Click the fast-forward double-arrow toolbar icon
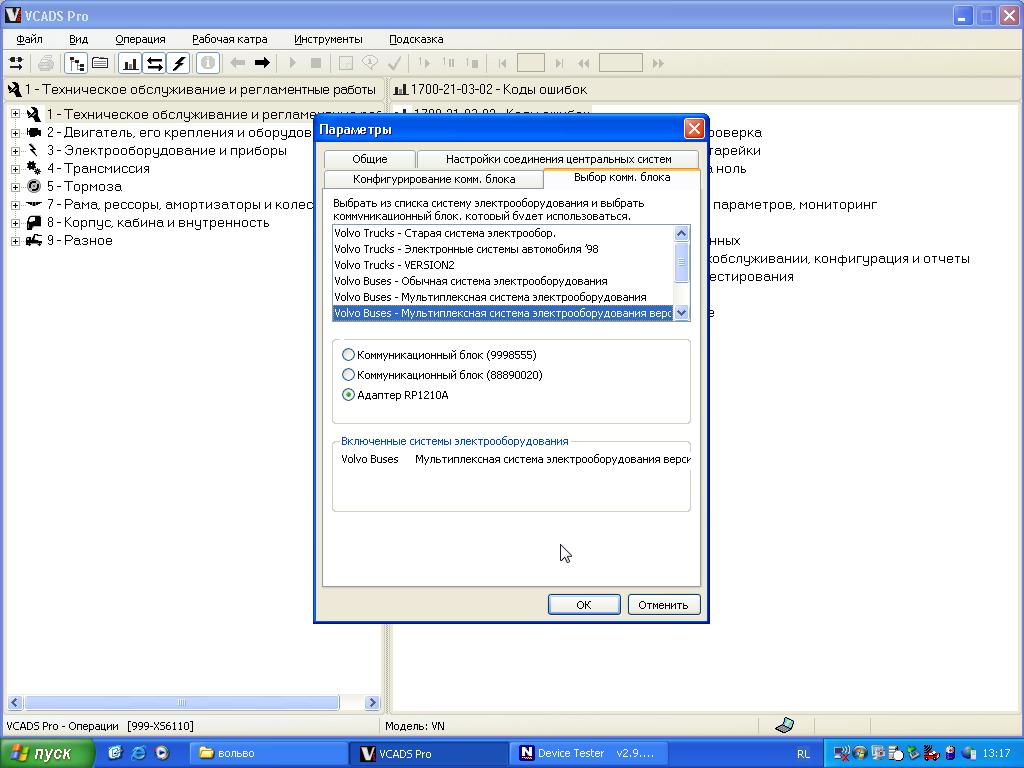 point(658,63)
